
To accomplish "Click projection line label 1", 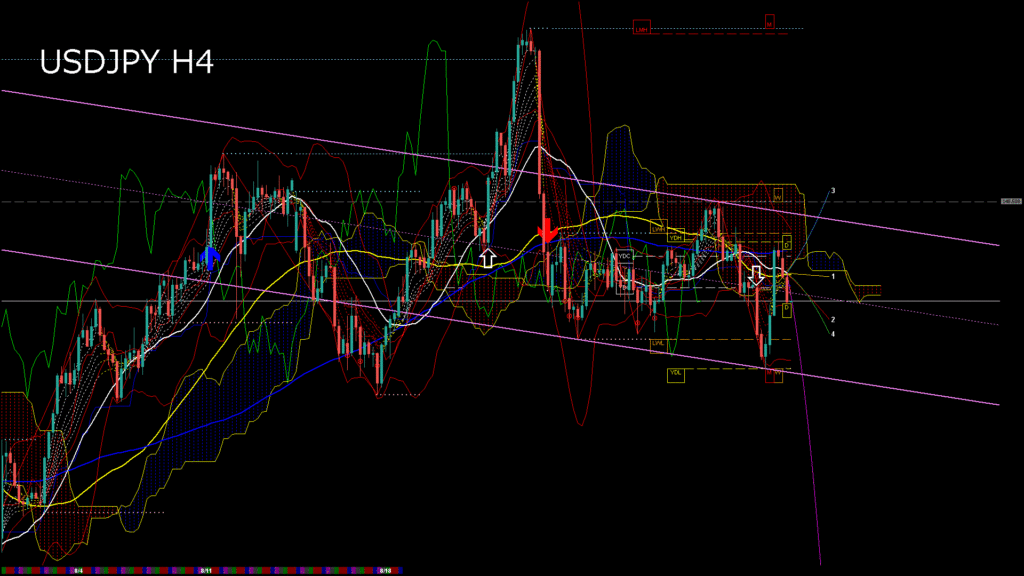I will point(833,276).
